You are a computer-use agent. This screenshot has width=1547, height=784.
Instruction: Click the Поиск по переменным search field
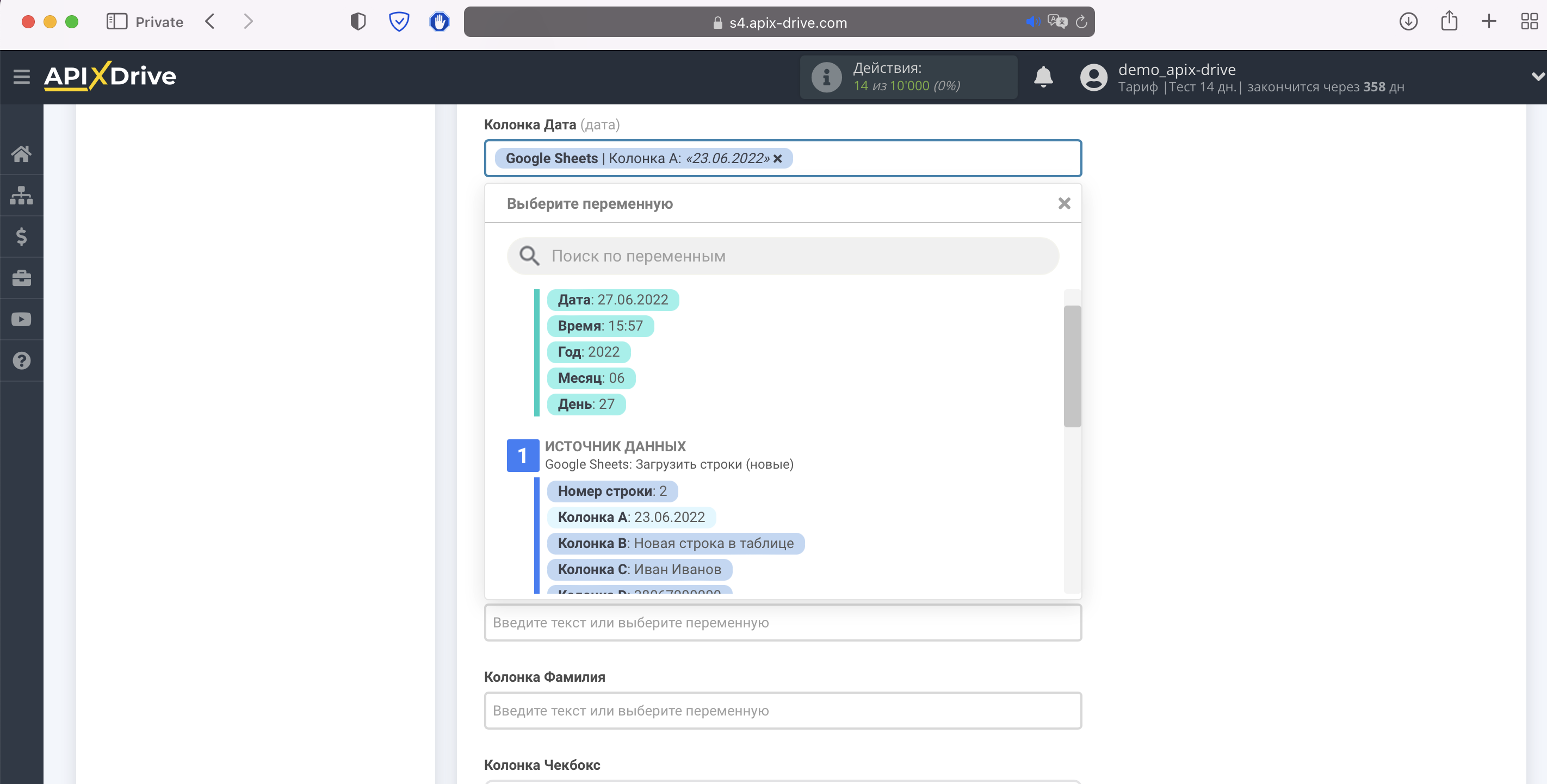[783, 256]
